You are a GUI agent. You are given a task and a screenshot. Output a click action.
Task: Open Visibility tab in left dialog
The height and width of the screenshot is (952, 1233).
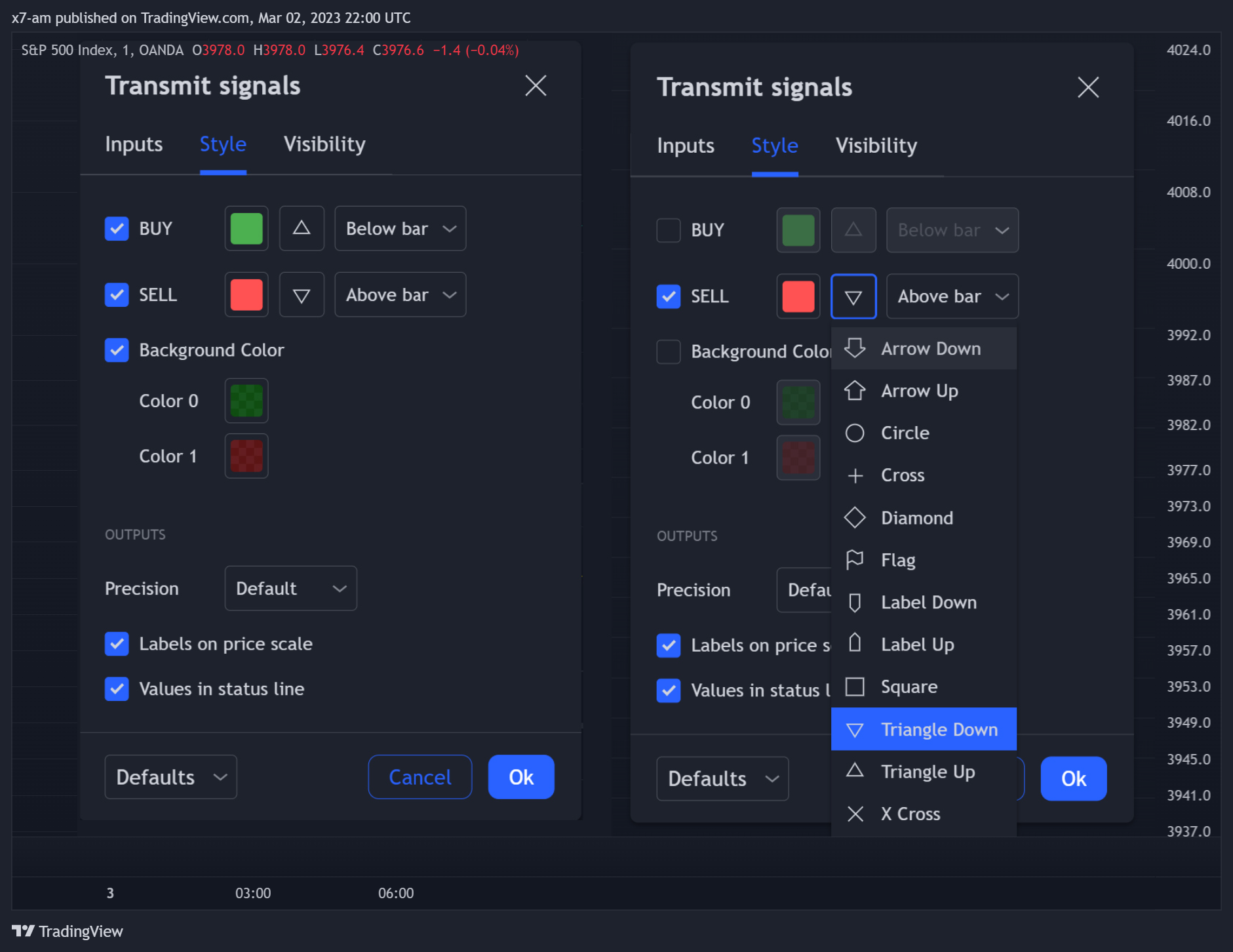(324, 144)
